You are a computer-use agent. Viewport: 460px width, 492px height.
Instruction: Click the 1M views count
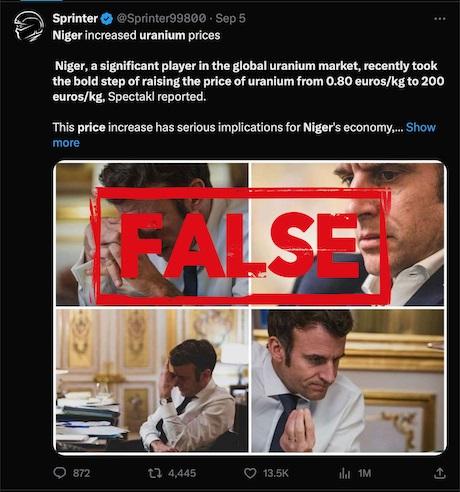(364, 473)
